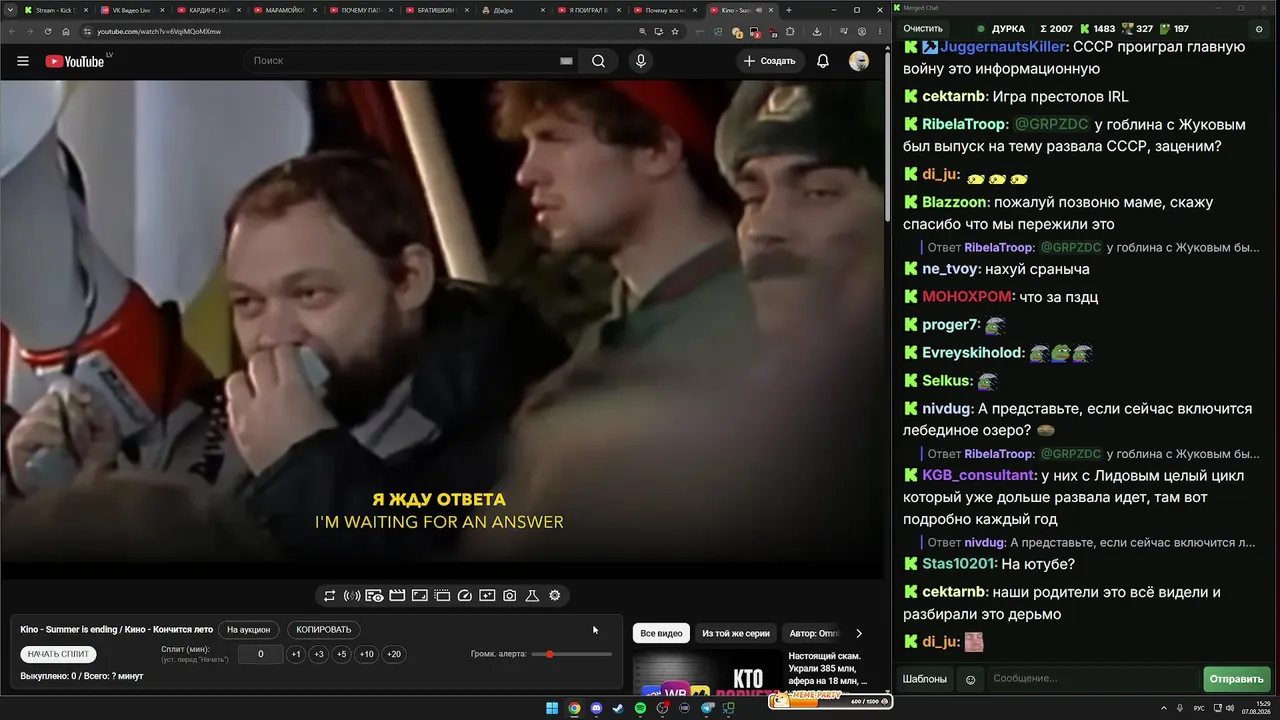
Task: Select the Все видео filter chip
Action: pos(661,633)
